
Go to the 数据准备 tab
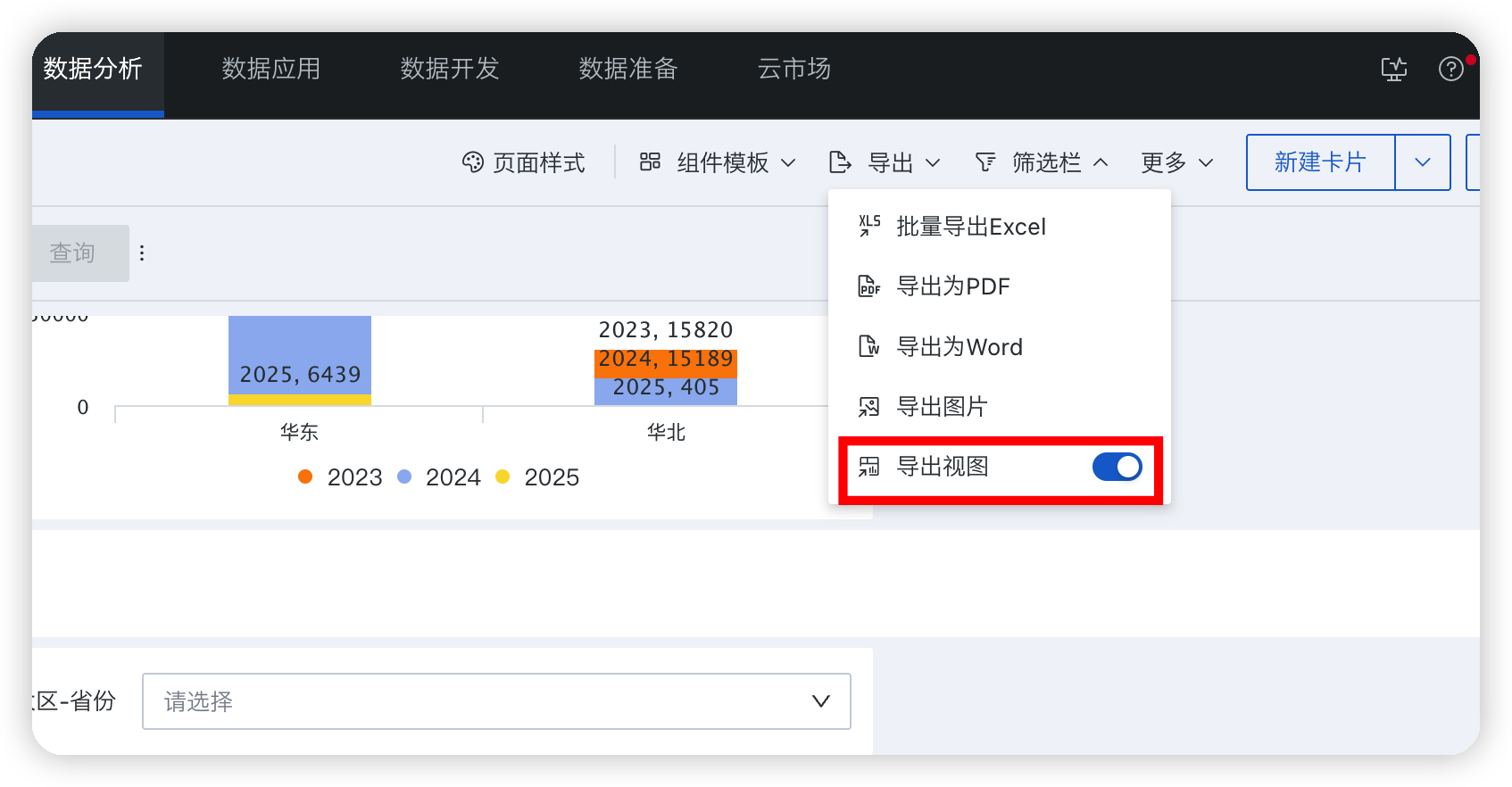coord(628,69)
